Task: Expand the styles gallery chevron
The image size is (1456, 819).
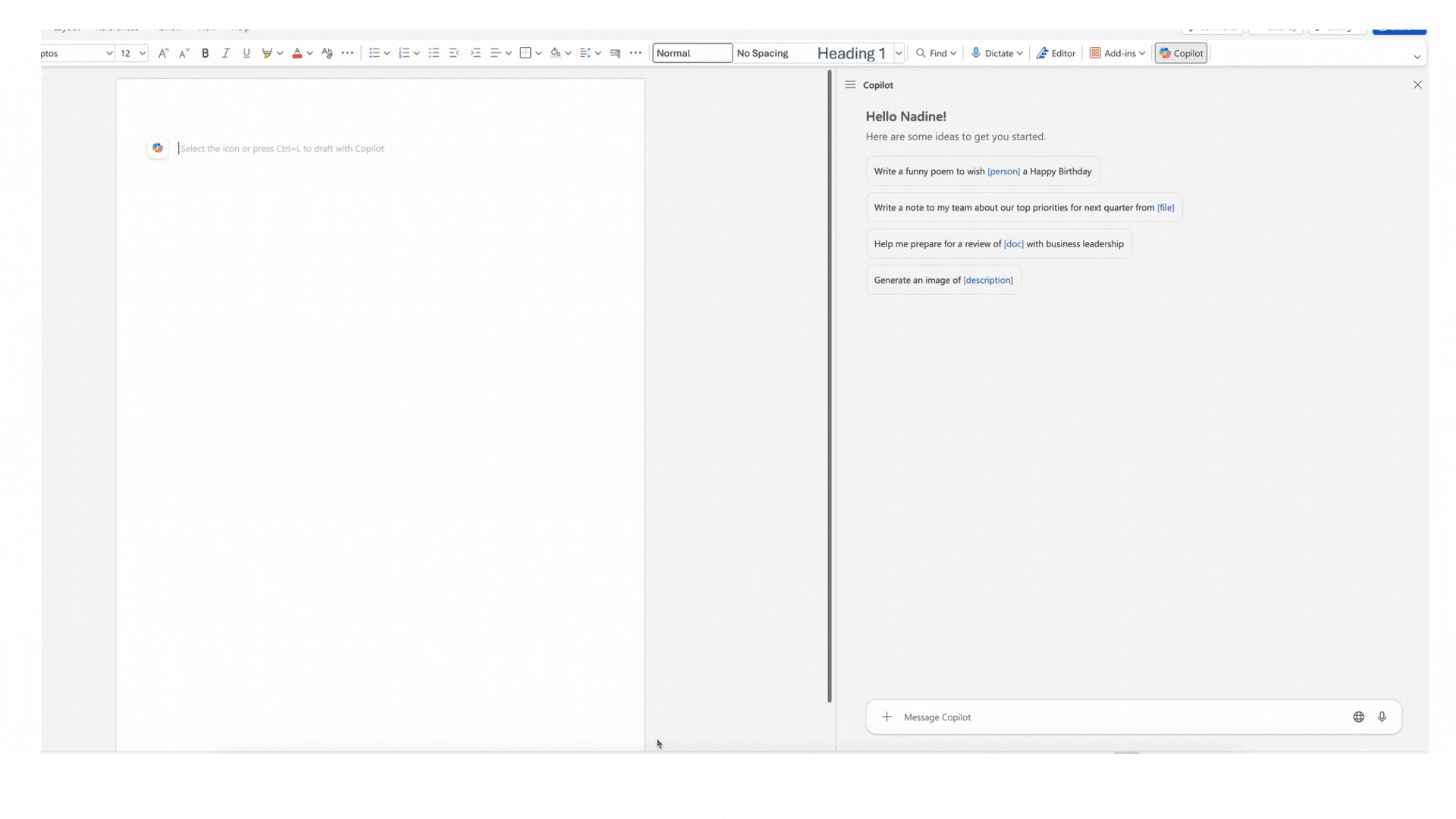Action: [899, 53]
